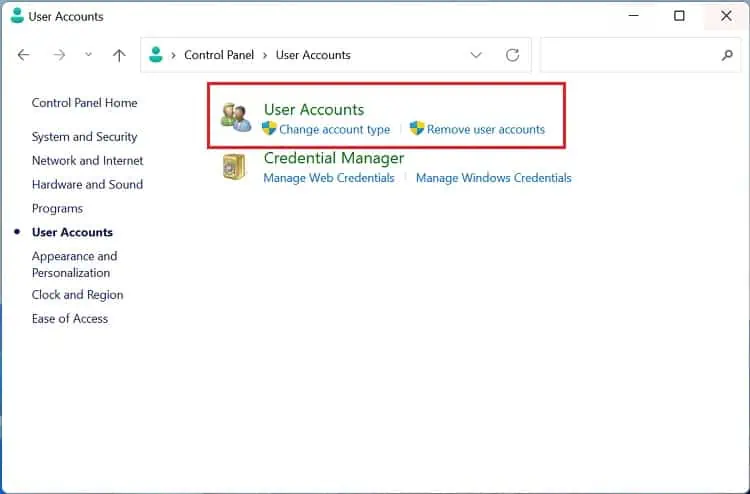This screenshot has height=494, width=750.
Task: Focus the Control Panel search box
Action: [x=640, y=55]
